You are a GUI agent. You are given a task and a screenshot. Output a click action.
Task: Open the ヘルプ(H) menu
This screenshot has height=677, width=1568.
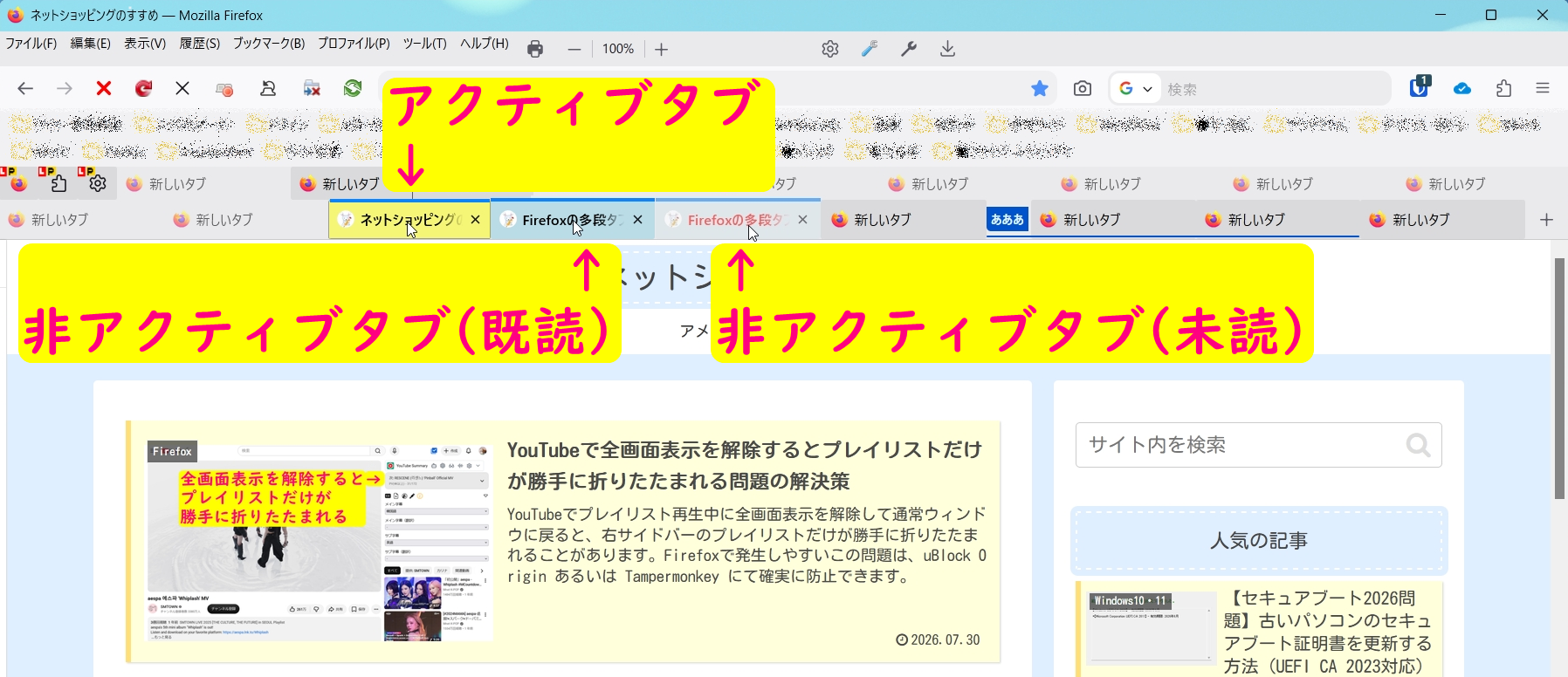[x=484, y=43]
